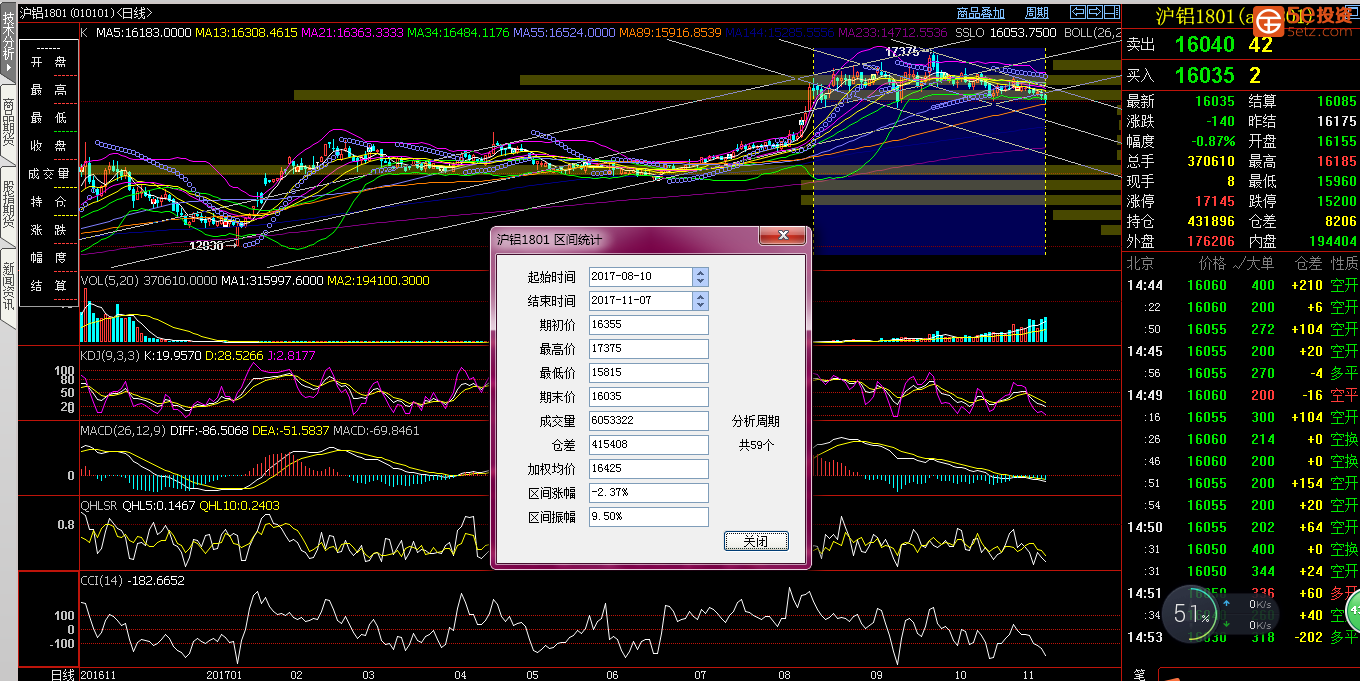1360x681 pixels.
Task: Click the 开盘 row in data legend
Action: (x=48, y=61)
